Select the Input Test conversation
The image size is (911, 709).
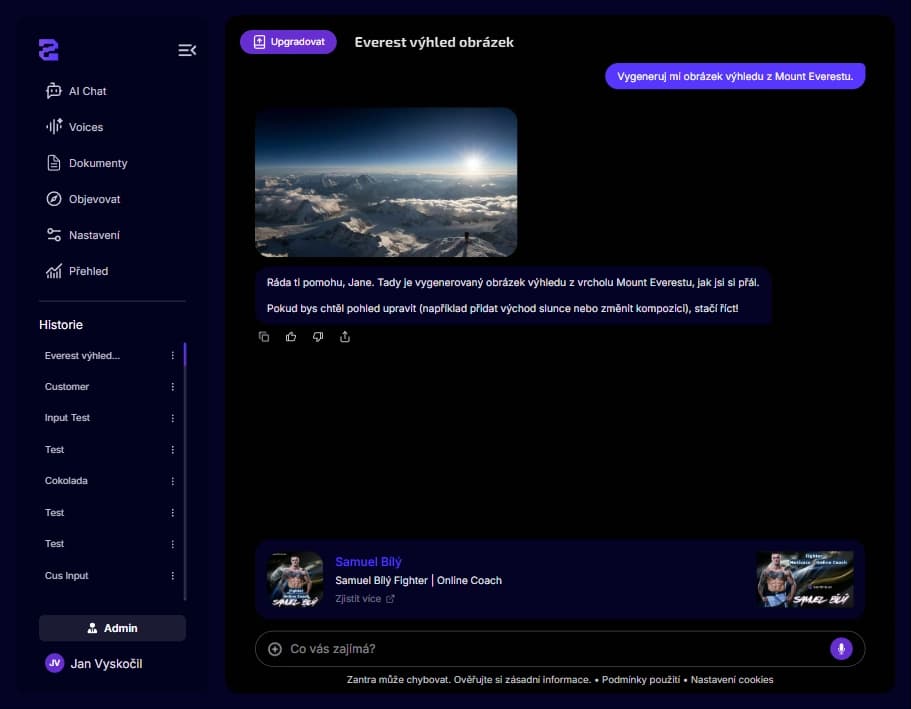pos(67,418)
